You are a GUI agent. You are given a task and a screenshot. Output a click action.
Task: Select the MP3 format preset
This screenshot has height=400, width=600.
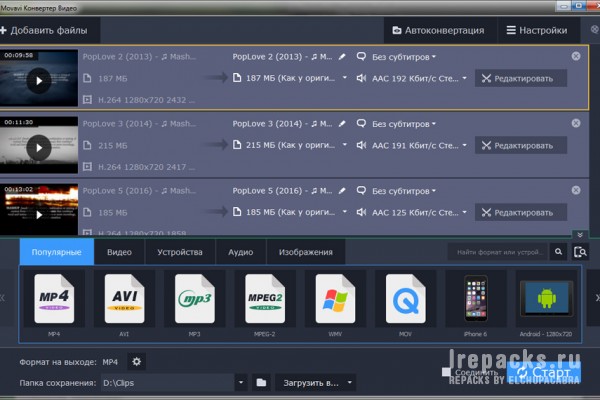(x=195, y=304)
